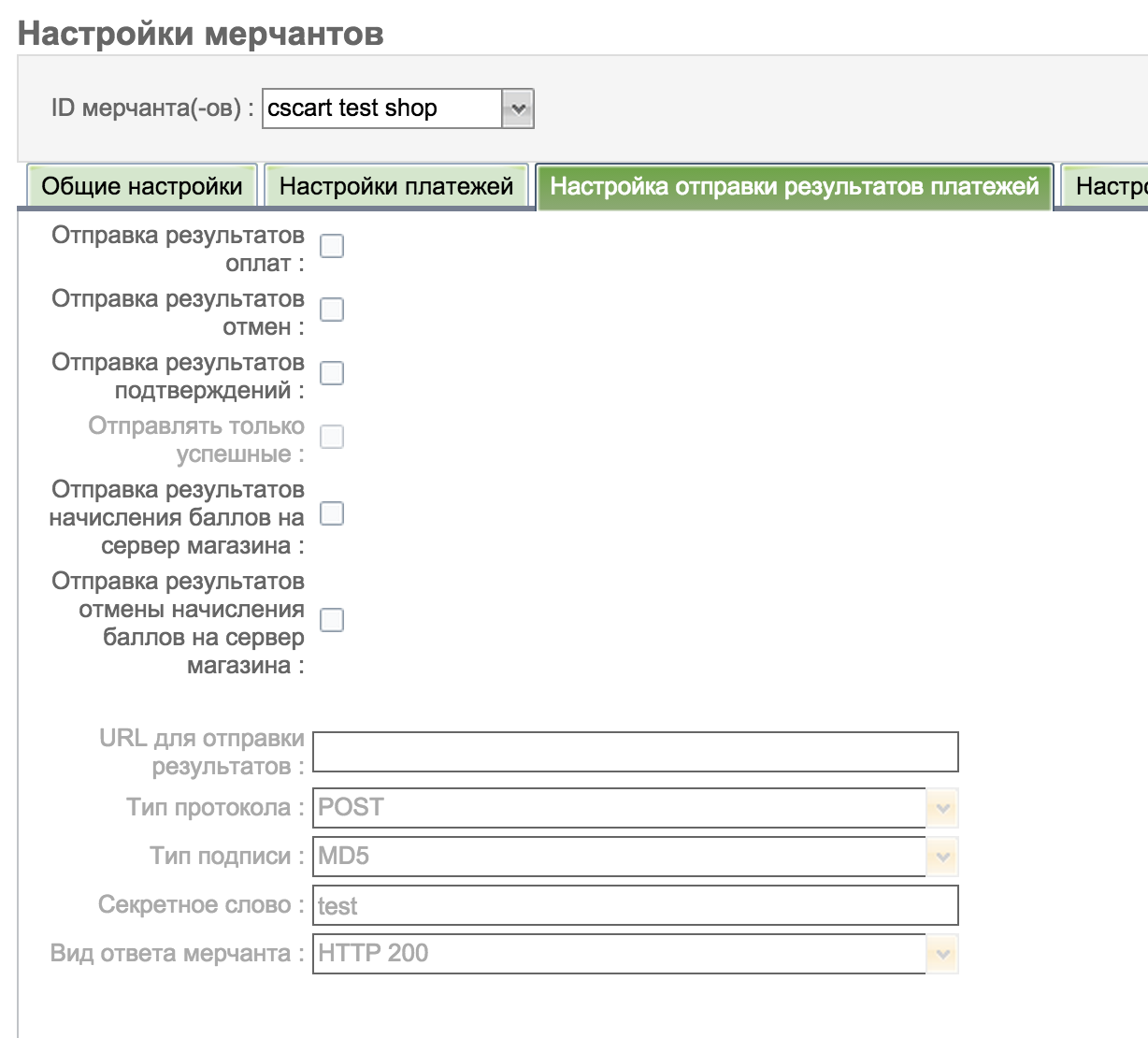1148x1038 pixels.
Task: Click the 'ID мерчанта(-ов)' label text
Action: [x=152, y=108]
